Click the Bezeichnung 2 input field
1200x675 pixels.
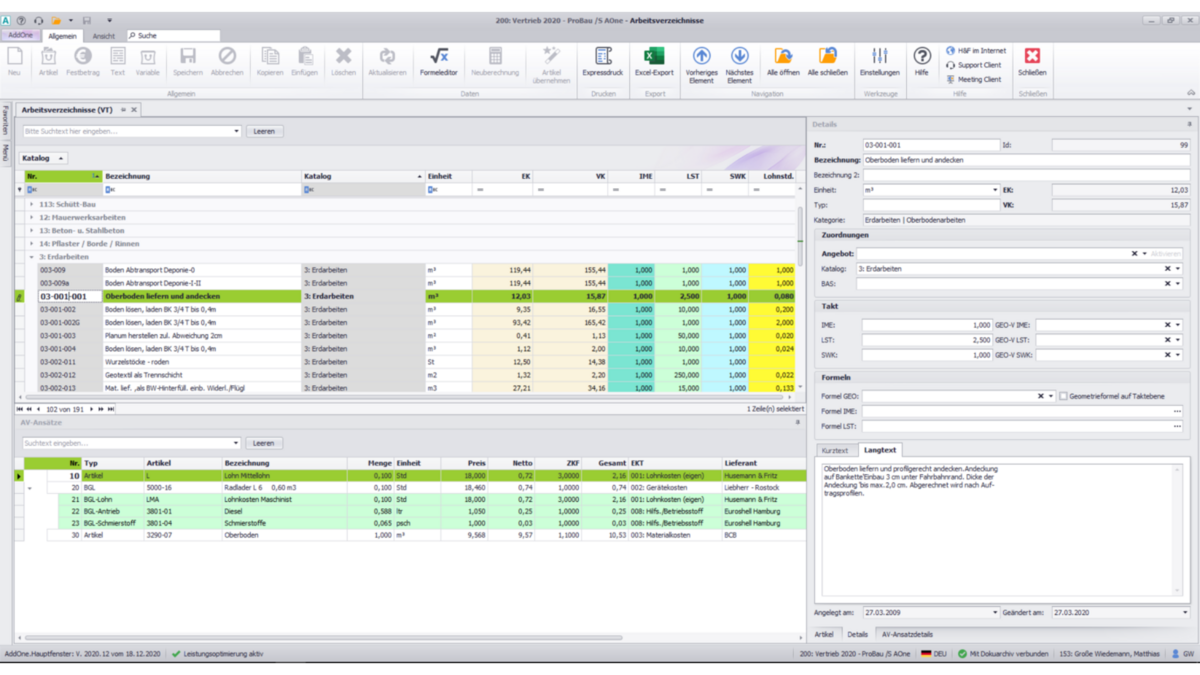[1026, 175]
